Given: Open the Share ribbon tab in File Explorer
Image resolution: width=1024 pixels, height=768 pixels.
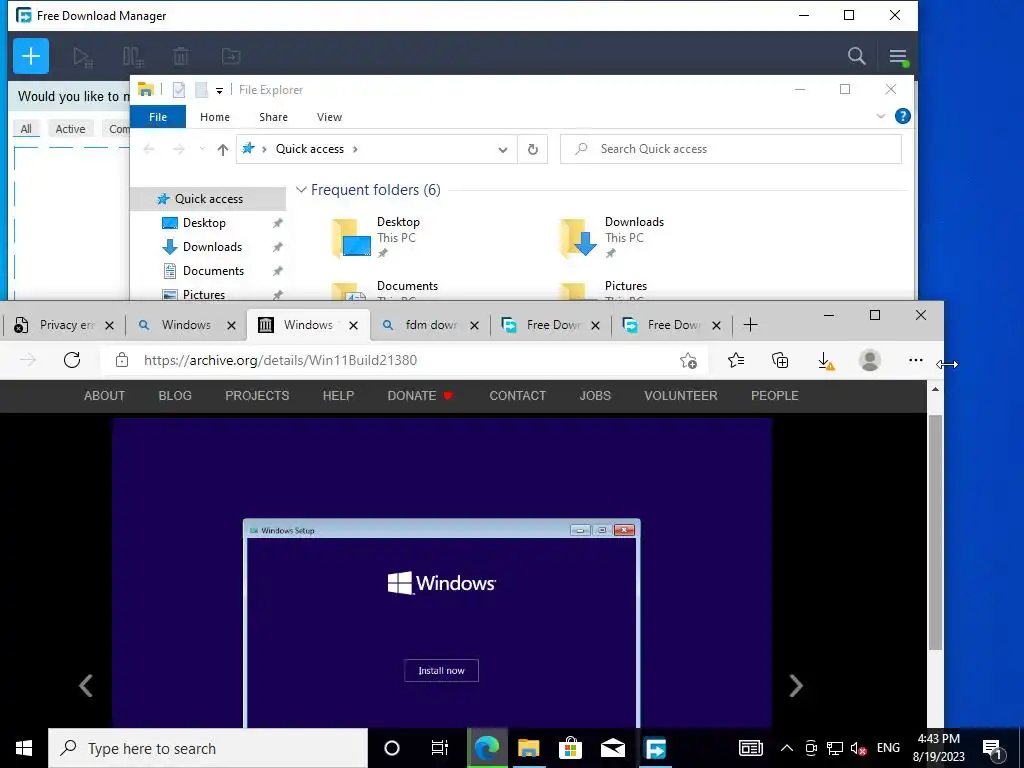Looking at the screenshot, I should pyautogui.click(x=273, y=117).
